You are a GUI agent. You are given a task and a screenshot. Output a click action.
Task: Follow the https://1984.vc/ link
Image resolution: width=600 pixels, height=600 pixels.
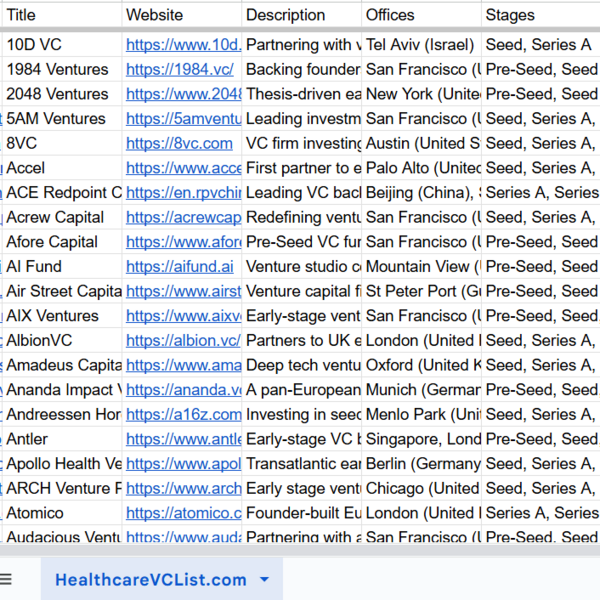pos(179,70)
